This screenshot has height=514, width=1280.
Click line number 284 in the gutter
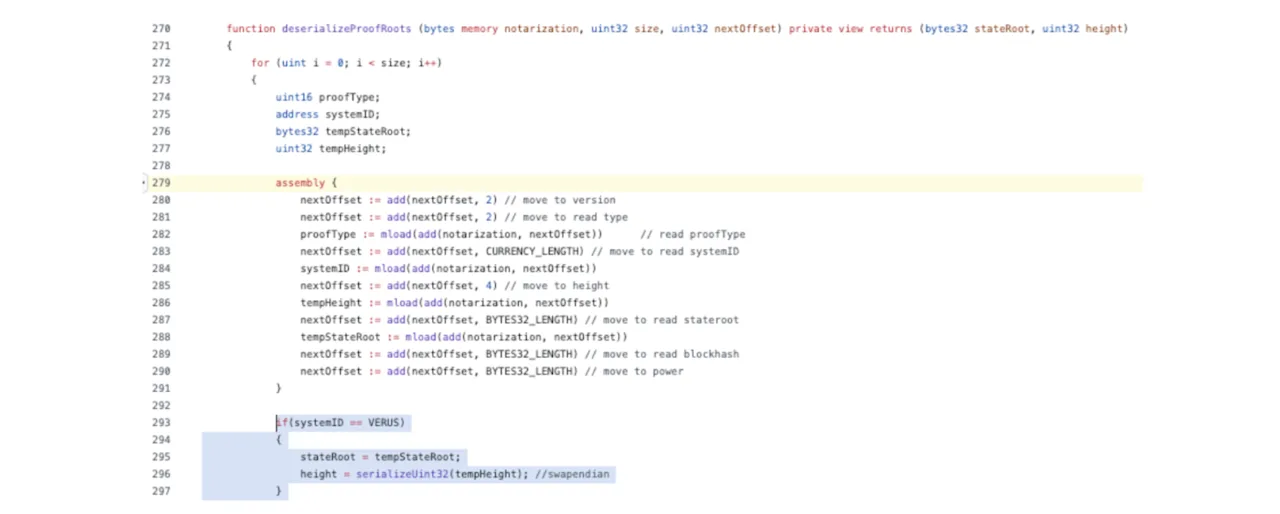click(161, 269)
